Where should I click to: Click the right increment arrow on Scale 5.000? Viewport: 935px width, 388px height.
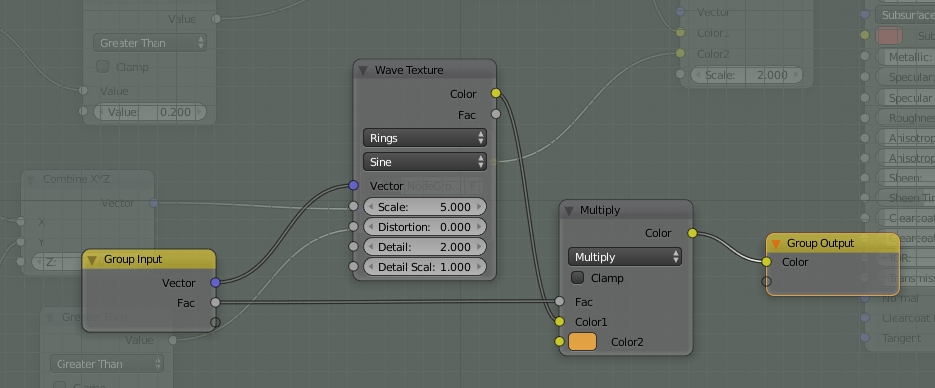tap(479, 207)
